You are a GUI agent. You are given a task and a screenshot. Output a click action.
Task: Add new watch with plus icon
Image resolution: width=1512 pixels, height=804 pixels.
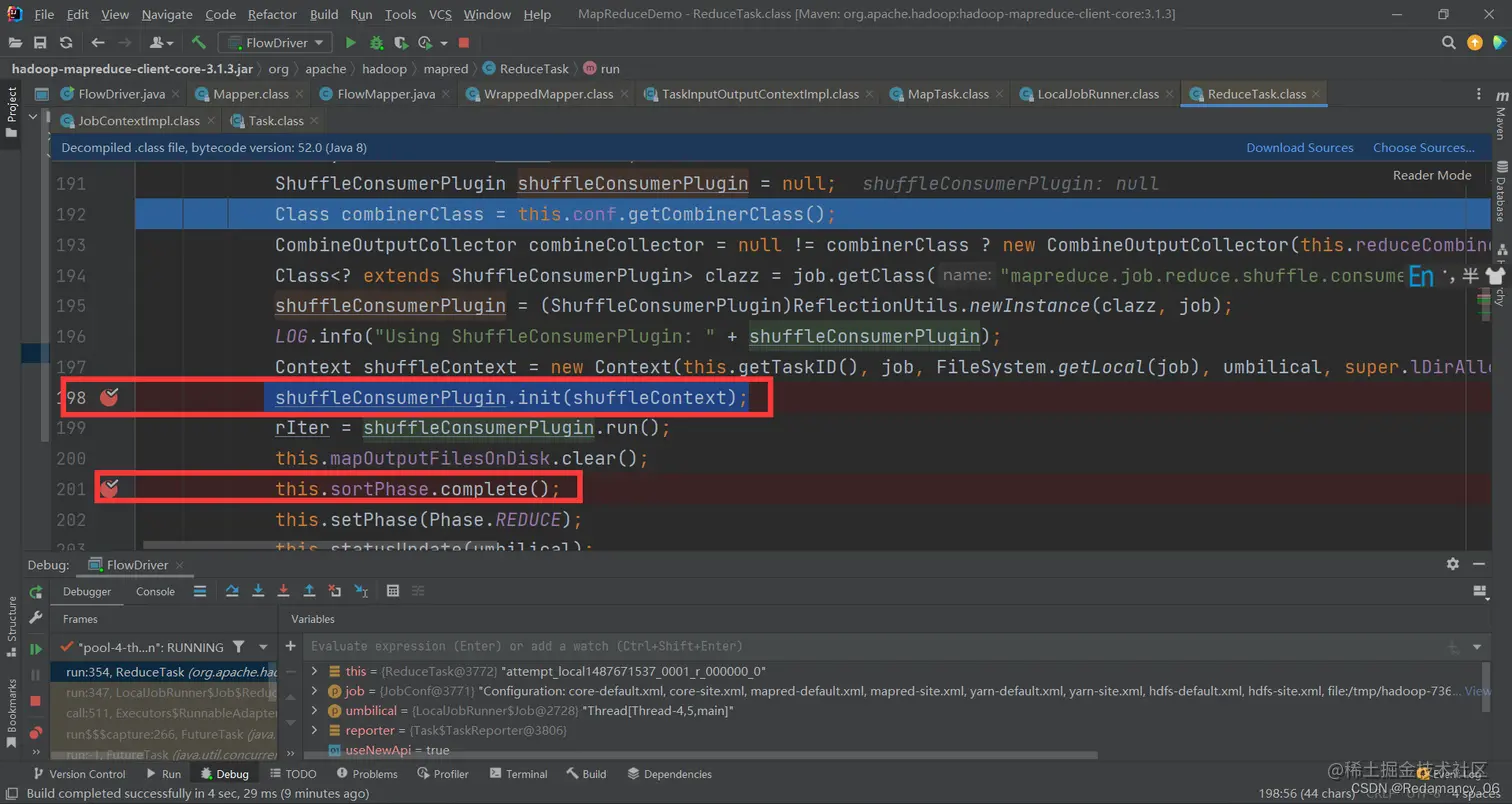(291, 646)
